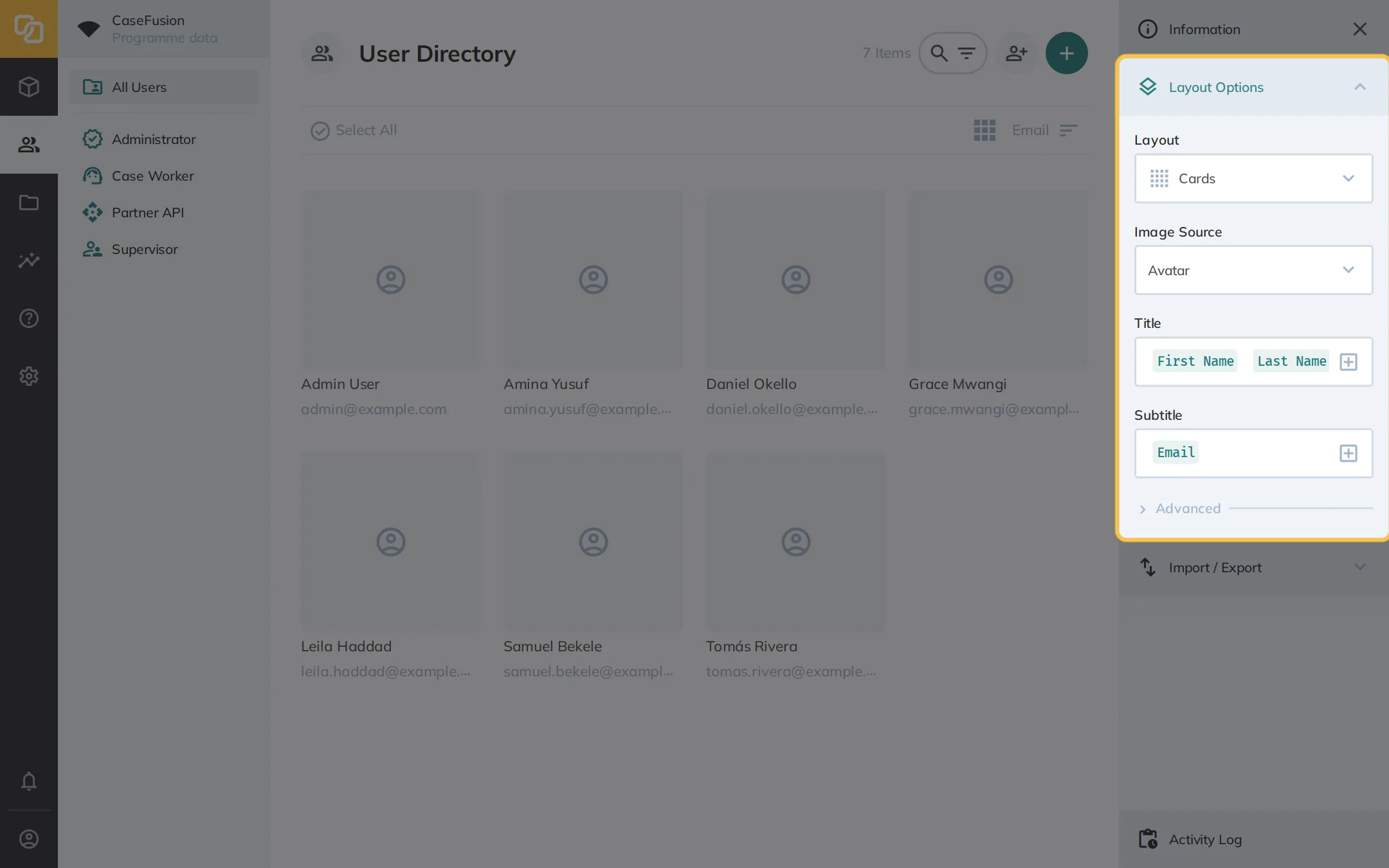Open the Tomás Rivera card thumbnail
The image size is (1389, 868).
795,542
